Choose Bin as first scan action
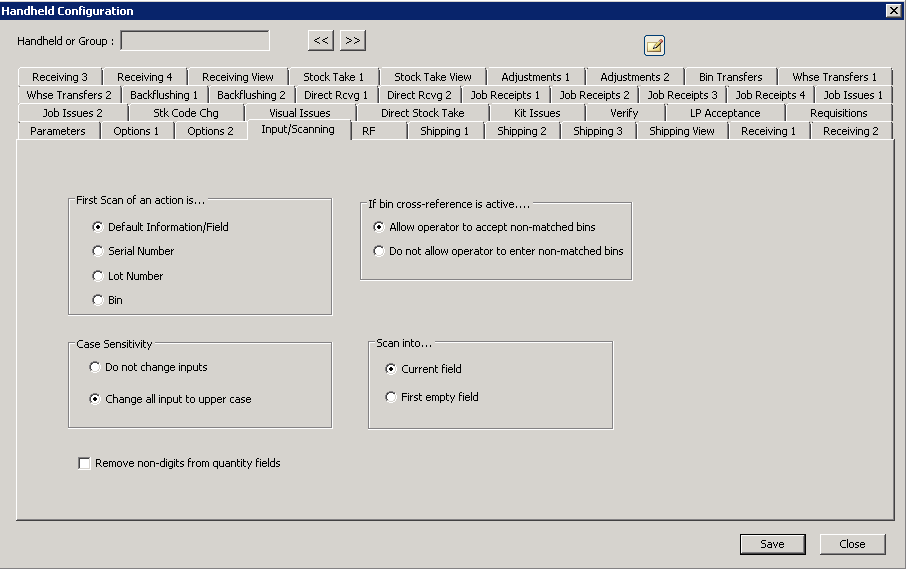The width and height of the screenshot is (906, 569). point(98,300)
